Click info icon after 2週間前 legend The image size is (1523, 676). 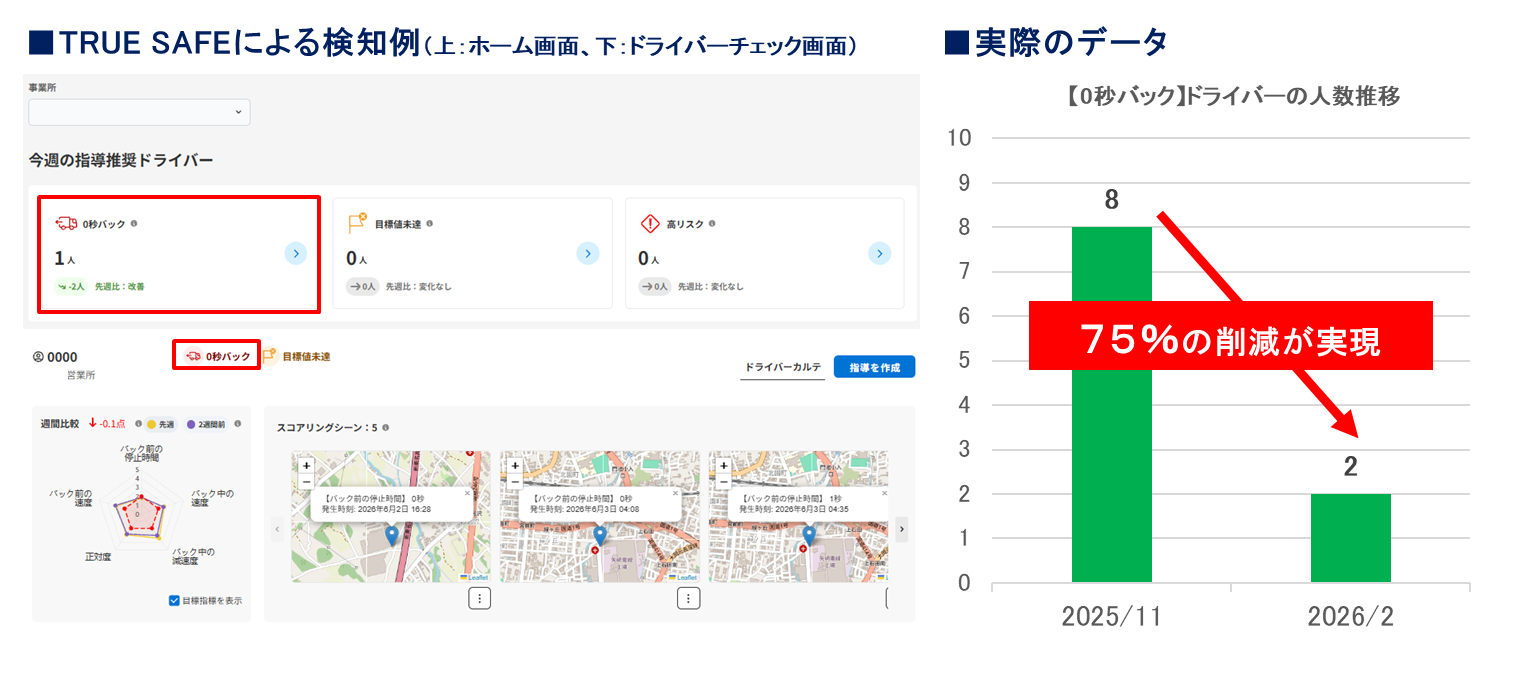(237, 423)
